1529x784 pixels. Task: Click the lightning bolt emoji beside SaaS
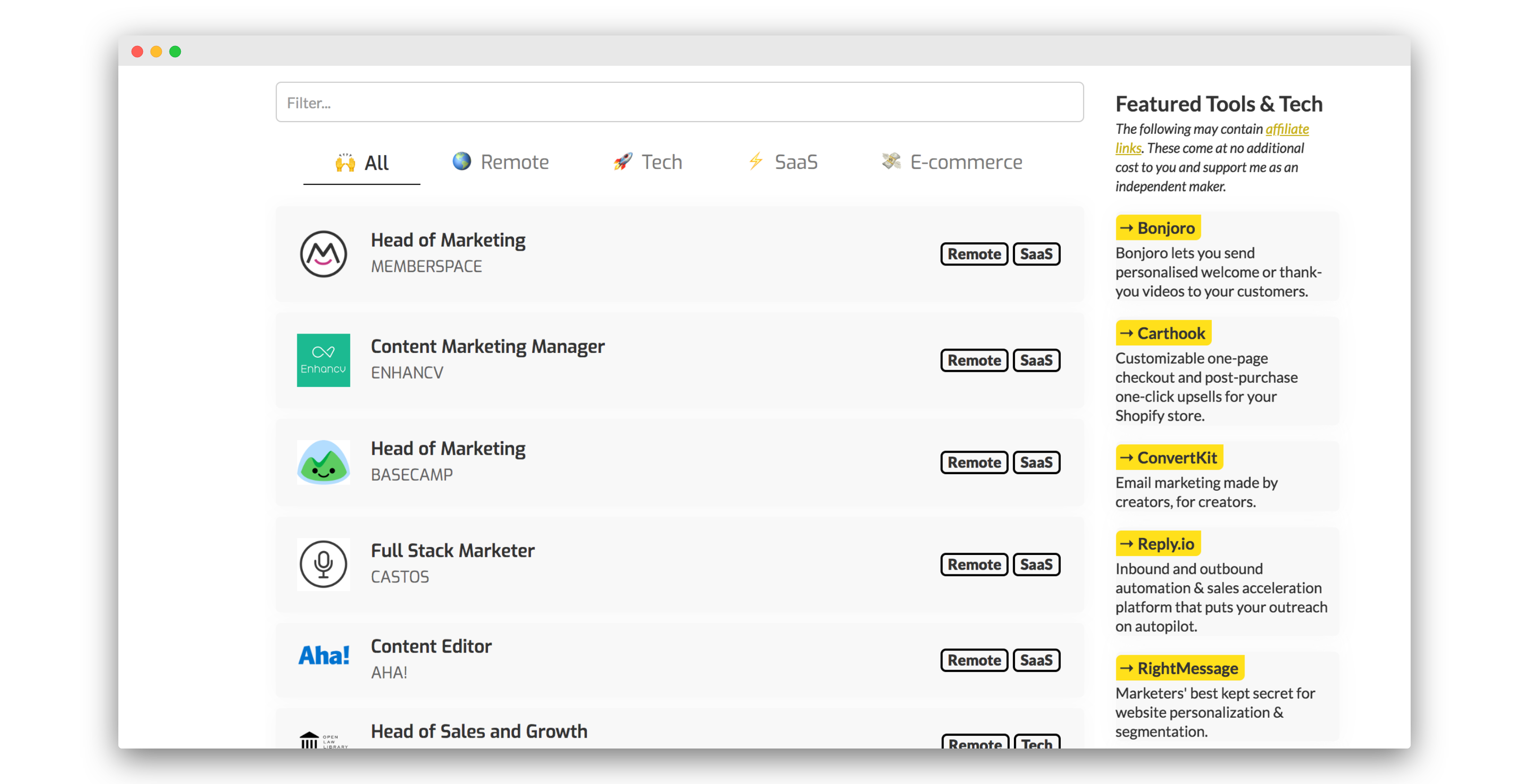click(x=756, y=161)
